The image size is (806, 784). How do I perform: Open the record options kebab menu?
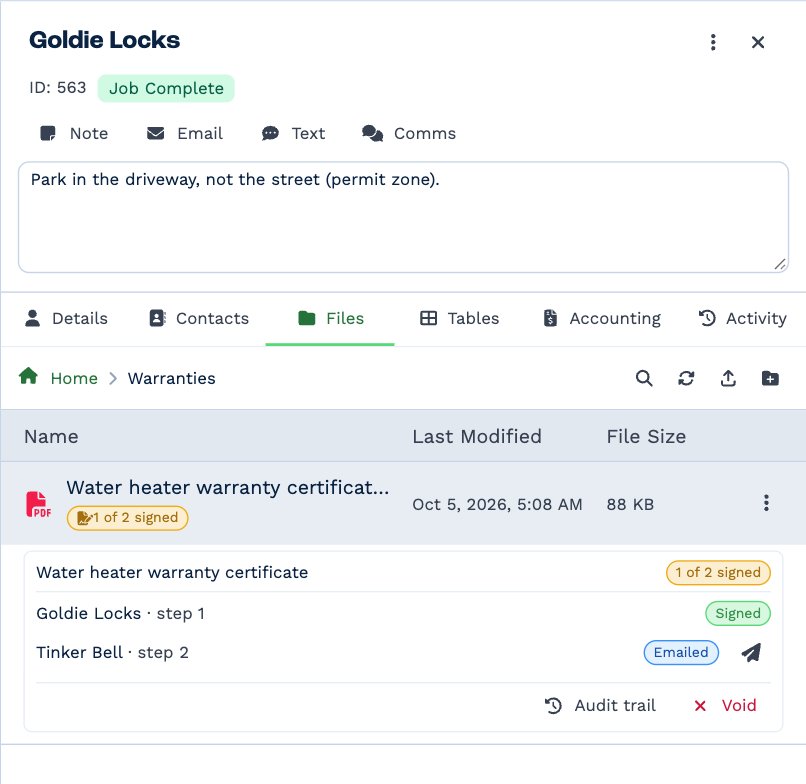713,42
